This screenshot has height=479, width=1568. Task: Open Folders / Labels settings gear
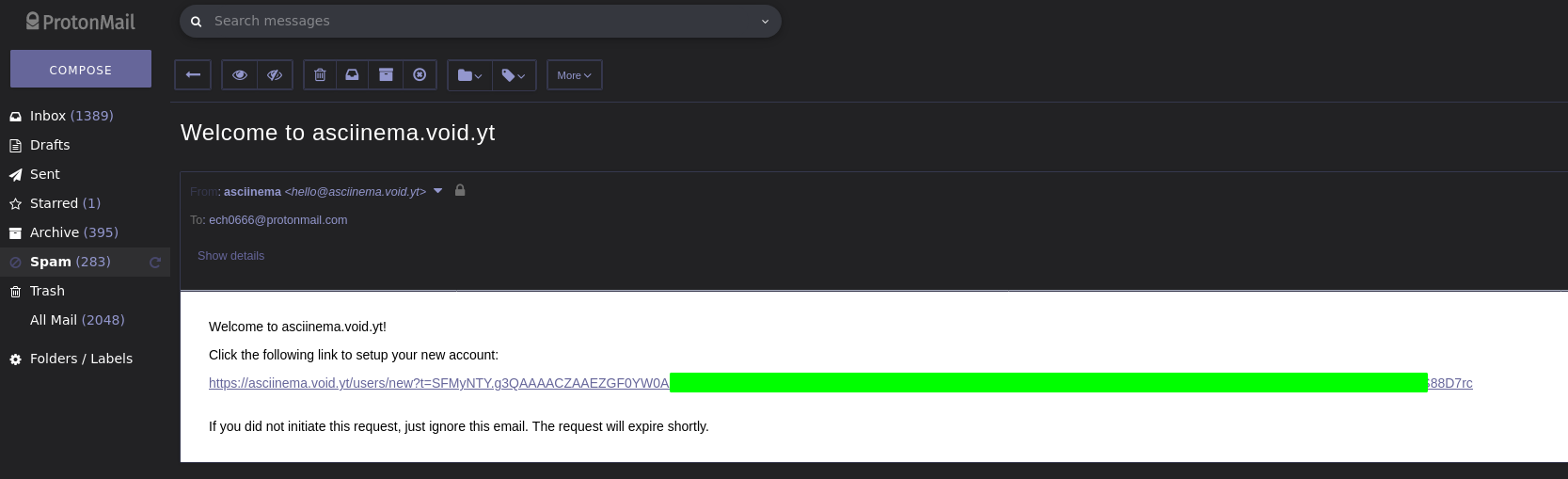point(15,359)
